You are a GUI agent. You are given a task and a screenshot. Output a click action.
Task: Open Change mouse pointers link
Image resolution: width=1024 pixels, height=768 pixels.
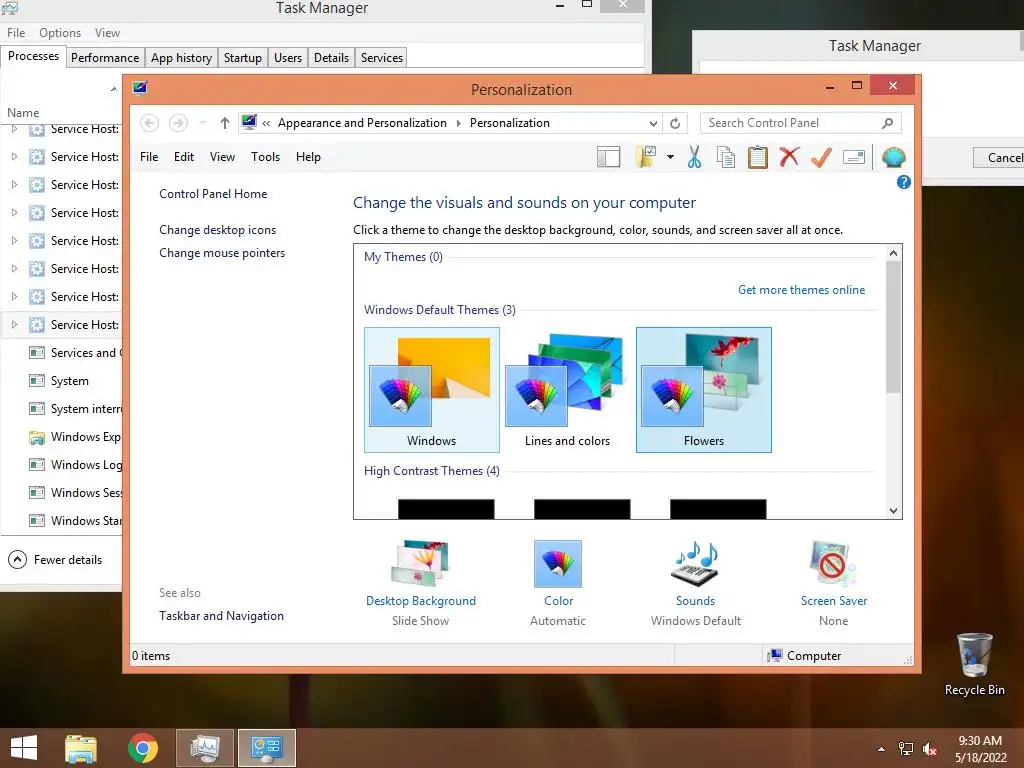click(222, 253)
